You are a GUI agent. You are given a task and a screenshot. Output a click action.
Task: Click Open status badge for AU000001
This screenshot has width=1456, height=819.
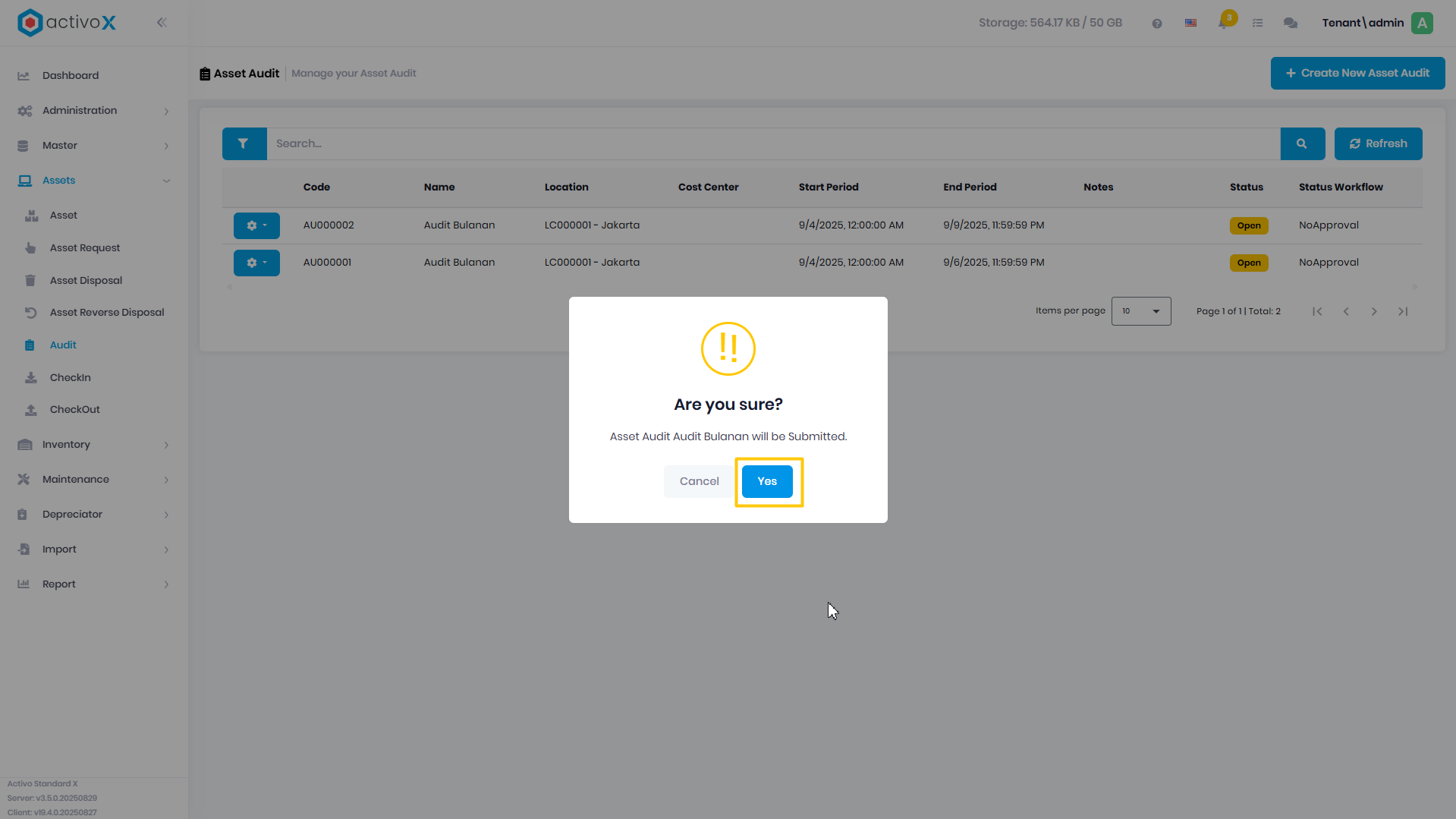click(x=1249, y=263)
